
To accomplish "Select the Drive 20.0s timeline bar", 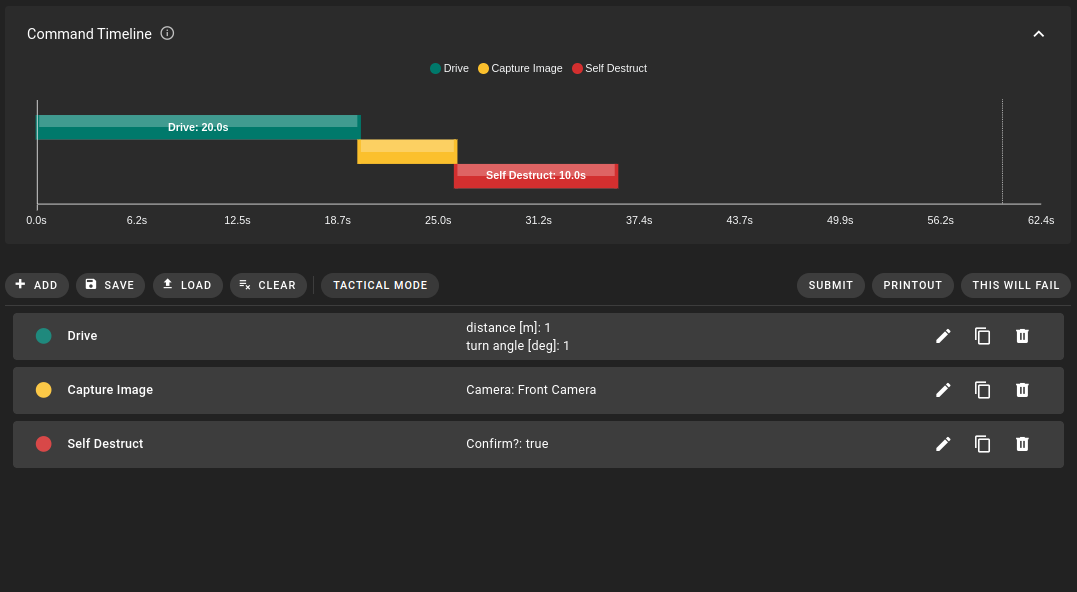I will [x=199, y=128].
